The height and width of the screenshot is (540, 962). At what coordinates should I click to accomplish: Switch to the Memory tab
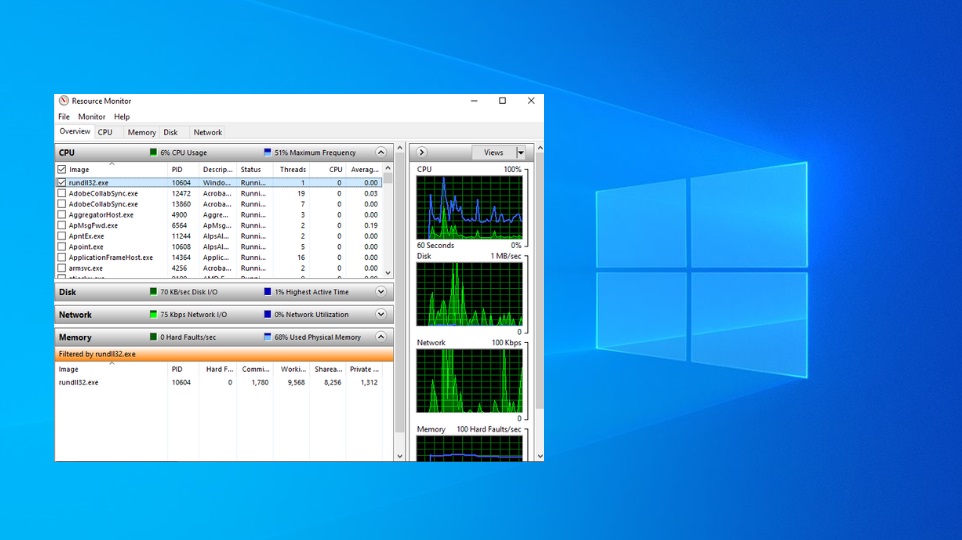point(141,132)
